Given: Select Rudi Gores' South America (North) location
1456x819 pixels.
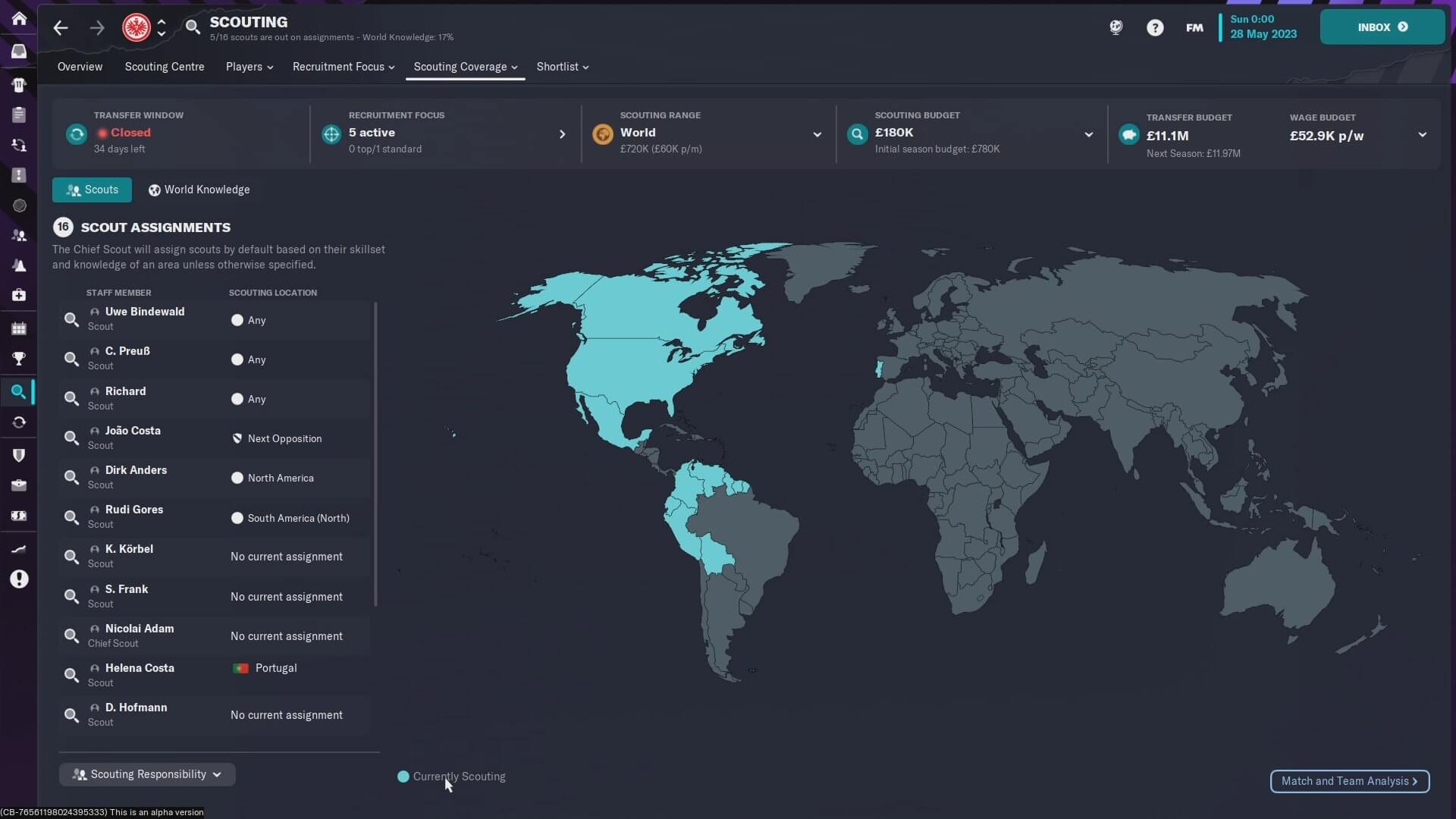Looking at the screenshot, I should (290, 518).
